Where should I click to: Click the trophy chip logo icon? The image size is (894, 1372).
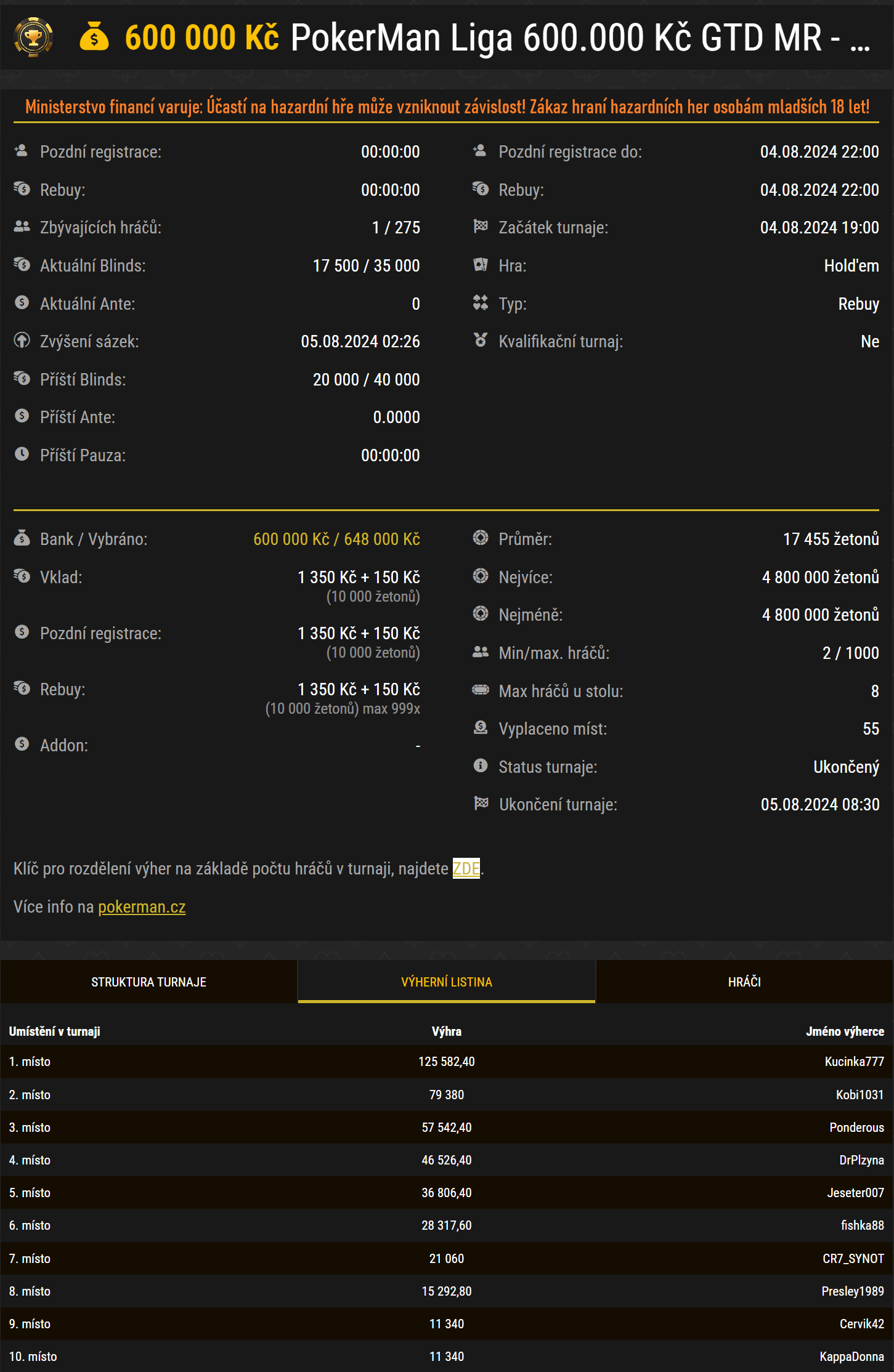[x=33, y=38]
